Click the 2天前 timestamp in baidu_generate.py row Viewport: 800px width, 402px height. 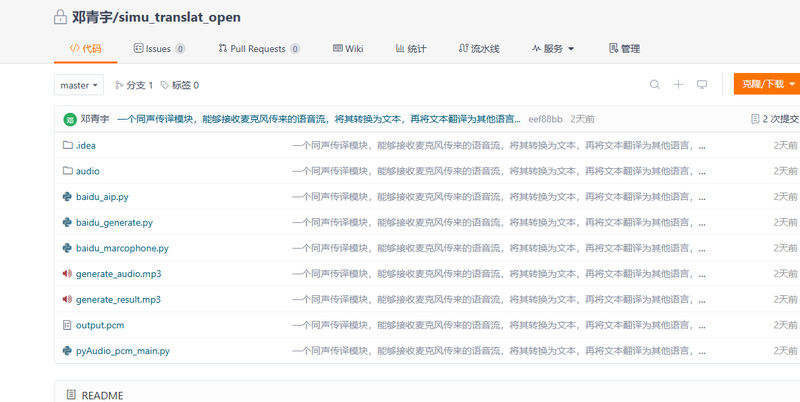tap(785, 222)
